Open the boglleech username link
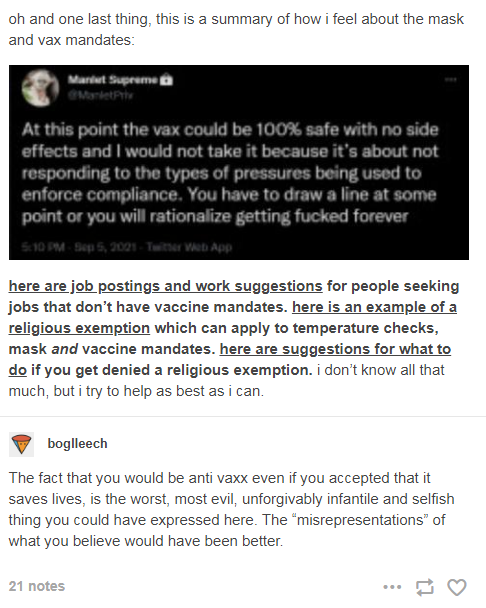 coord(77,443)
